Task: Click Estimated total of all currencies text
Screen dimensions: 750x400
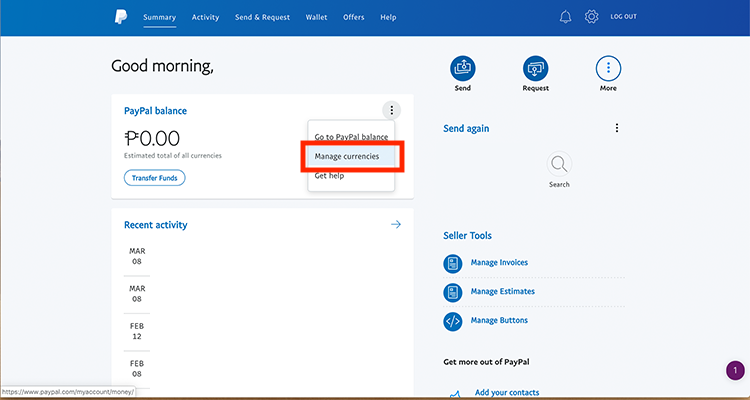Action: [173, 156]
